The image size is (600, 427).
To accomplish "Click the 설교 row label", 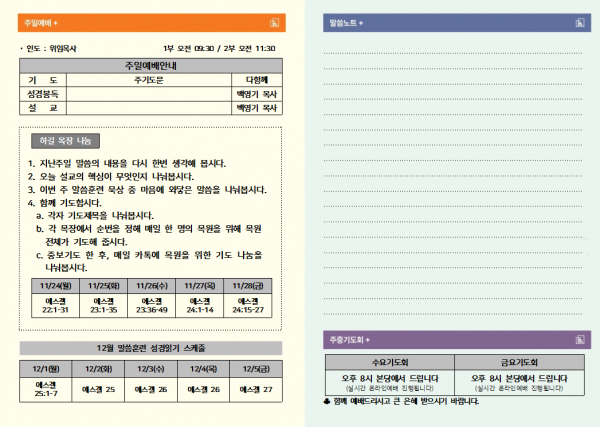I will [42, 106].
